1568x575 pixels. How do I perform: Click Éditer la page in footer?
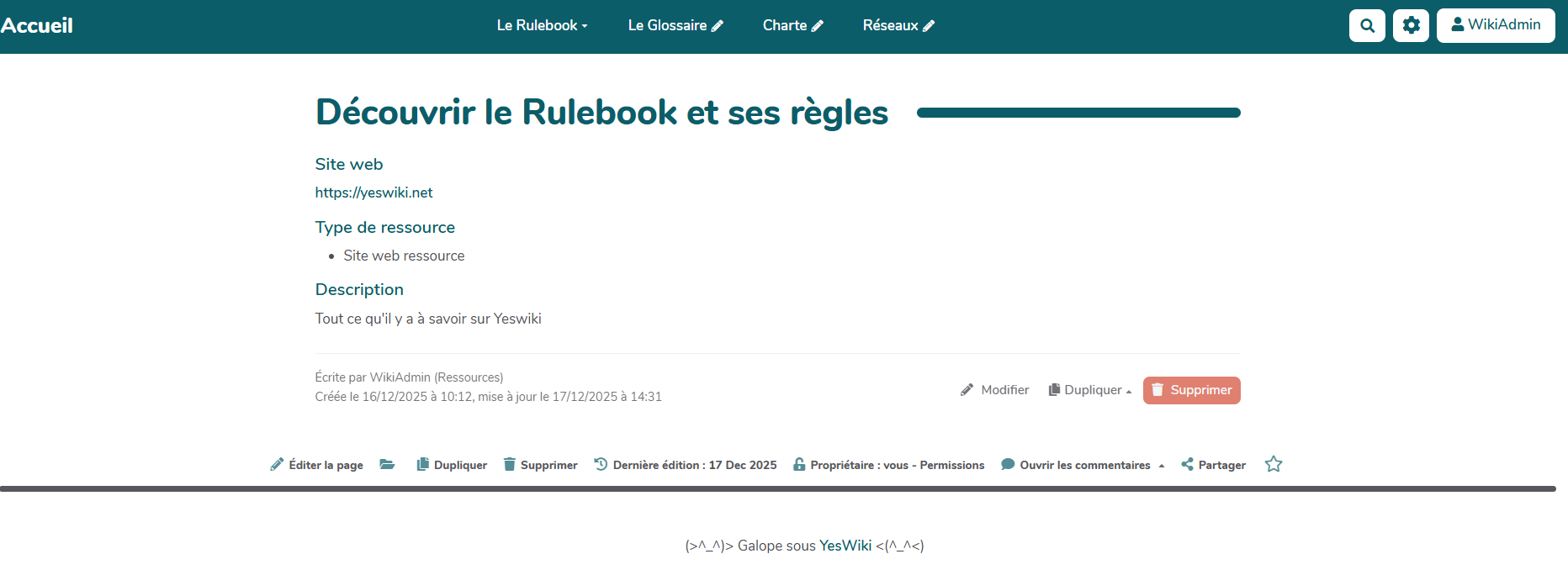click(x=317, y=465)
